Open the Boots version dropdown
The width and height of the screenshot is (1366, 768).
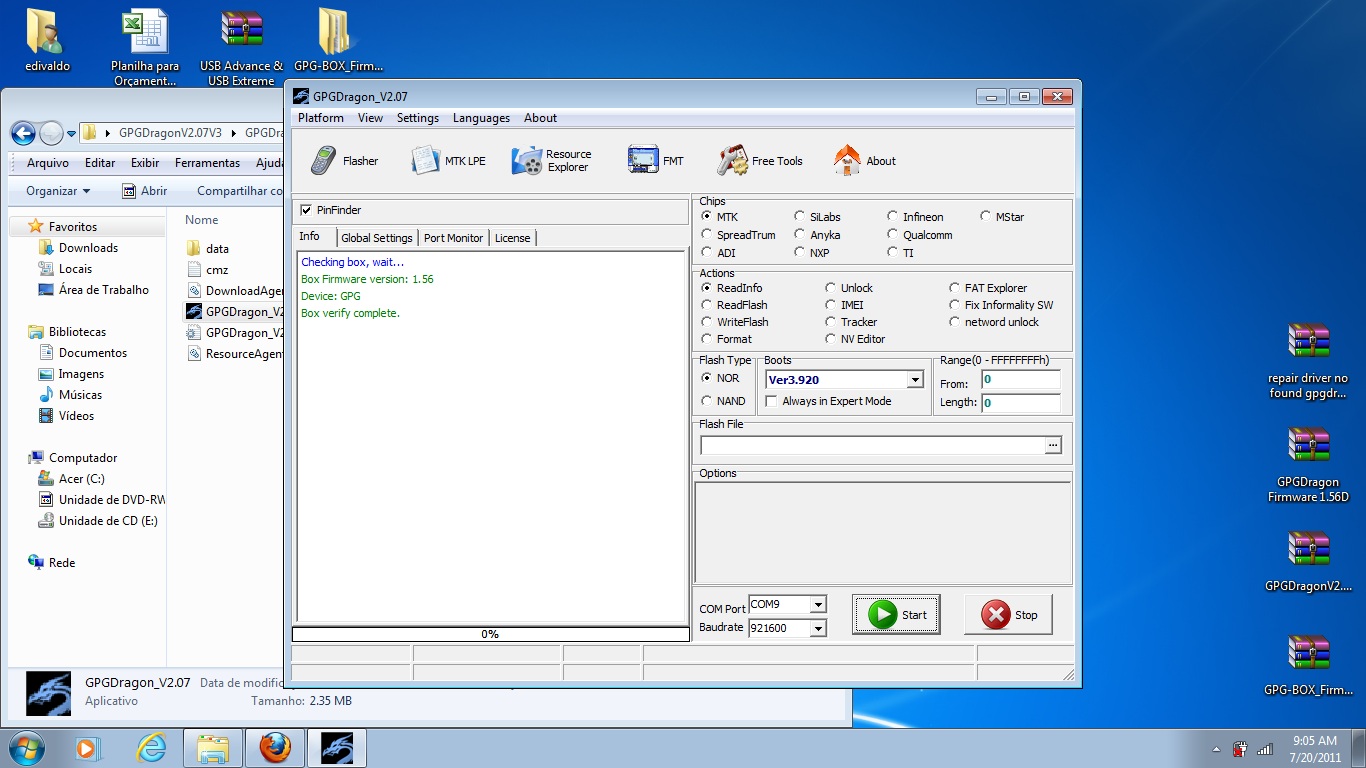914,380
